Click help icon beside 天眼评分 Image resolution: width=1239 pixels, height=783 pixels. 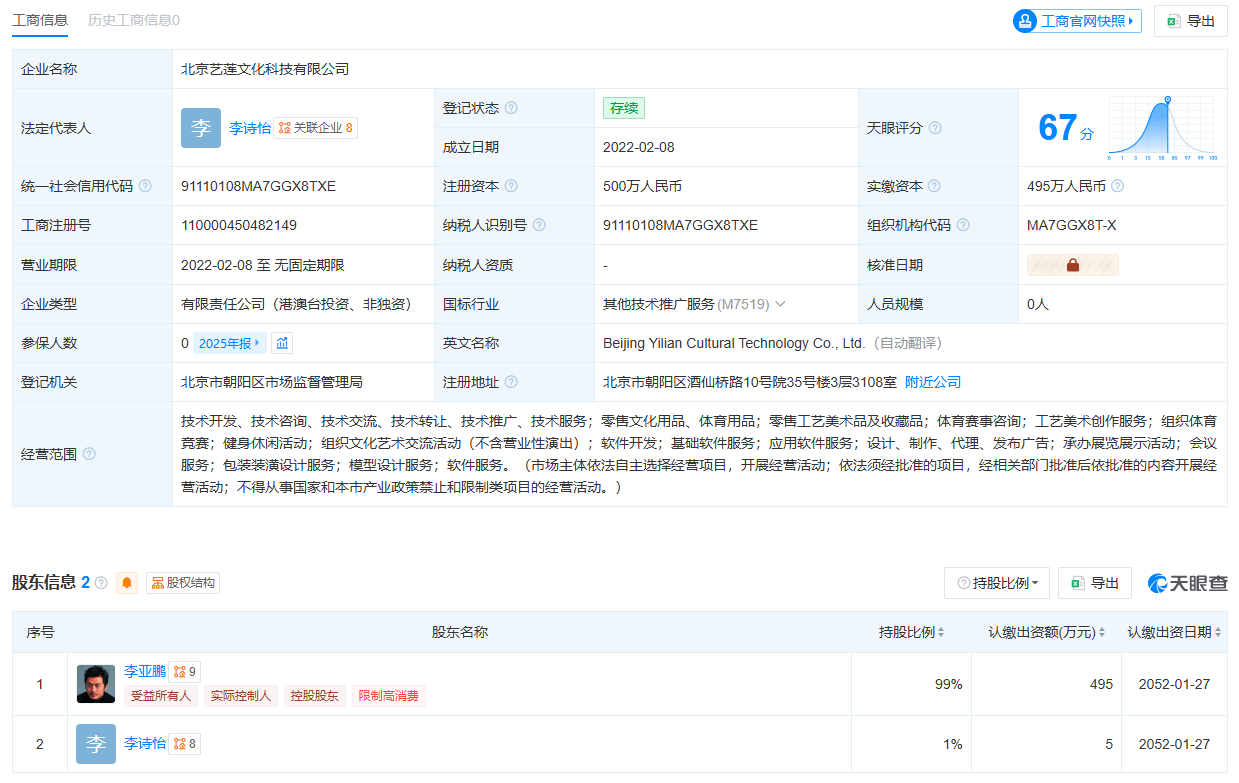click(935, 128)
